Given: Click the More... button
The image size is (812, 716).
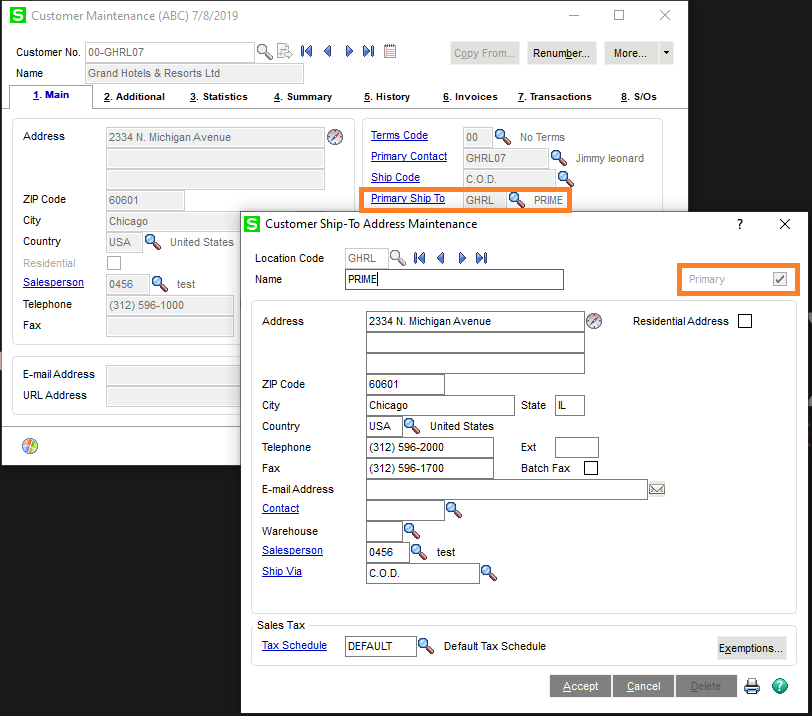Looking at the screenshot, I should (631, 53).
